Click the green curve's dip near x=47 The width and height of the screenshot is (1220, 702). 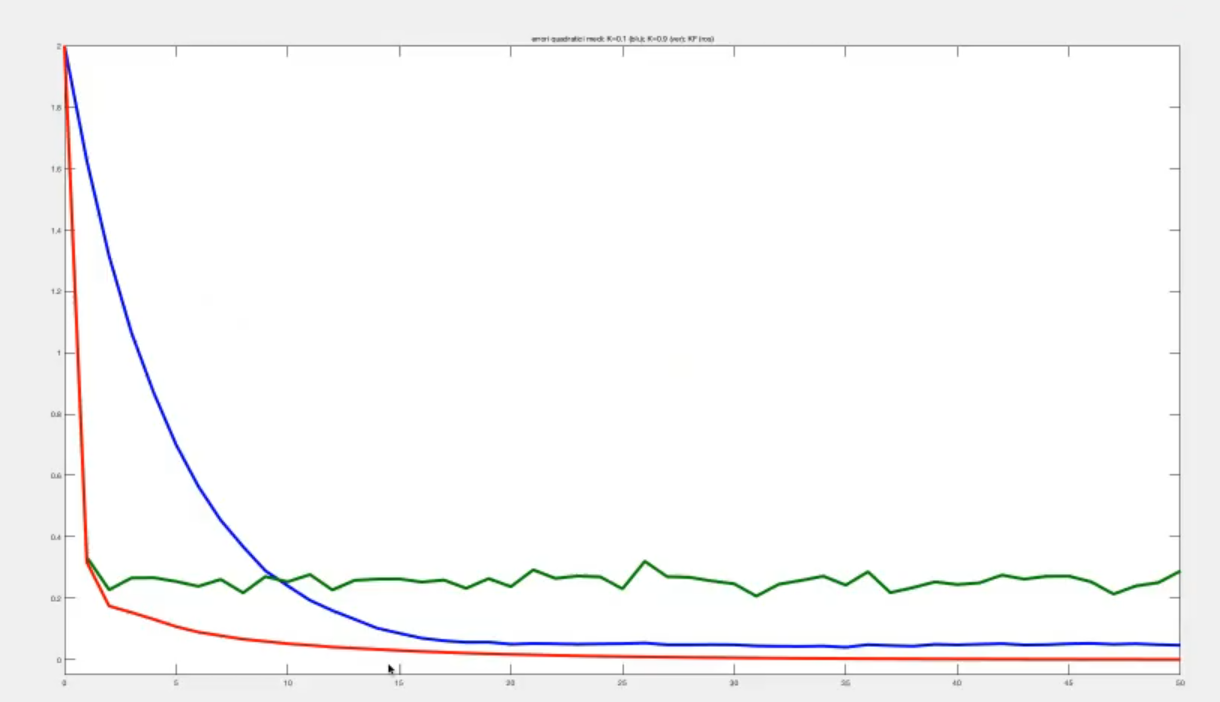tap(1113, 594)
